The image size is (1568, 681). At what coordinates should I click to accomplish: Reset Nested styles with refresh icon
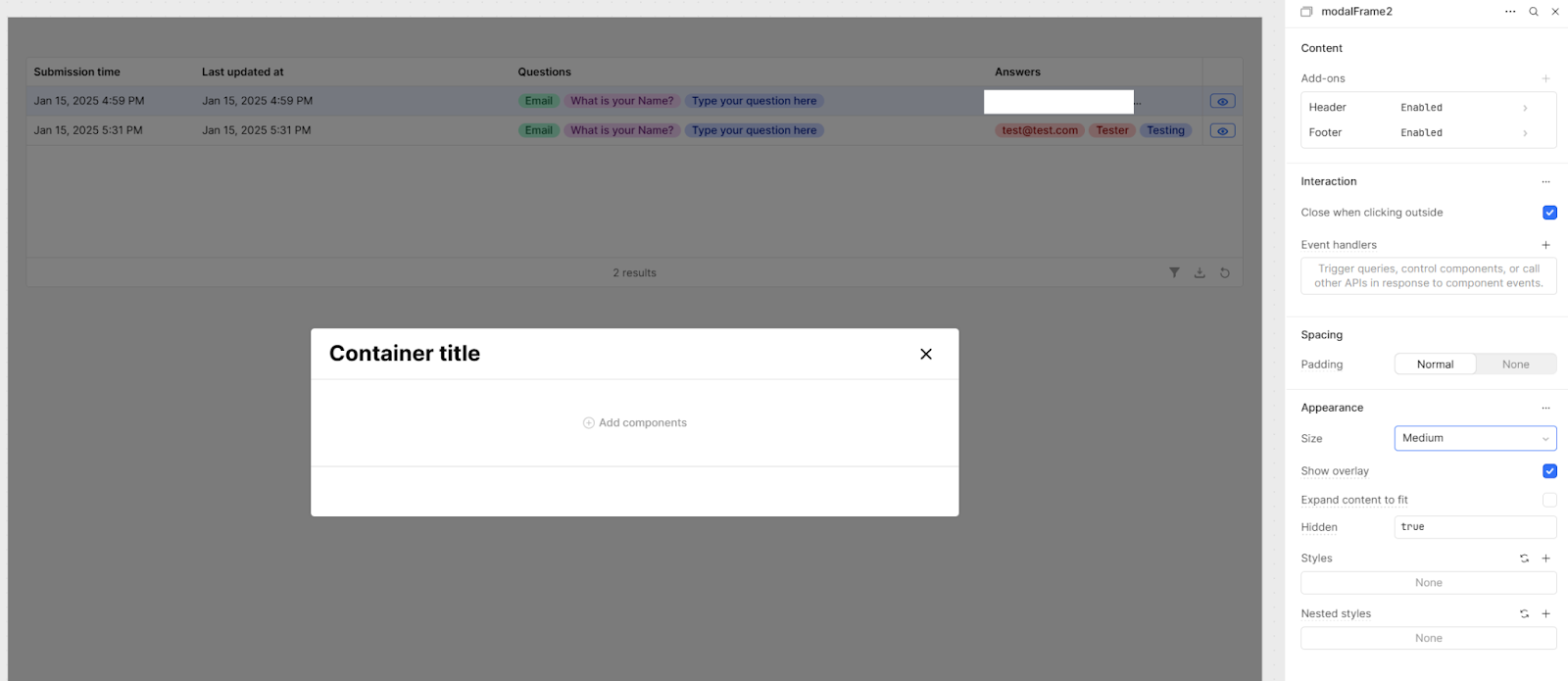point(1524,614)
